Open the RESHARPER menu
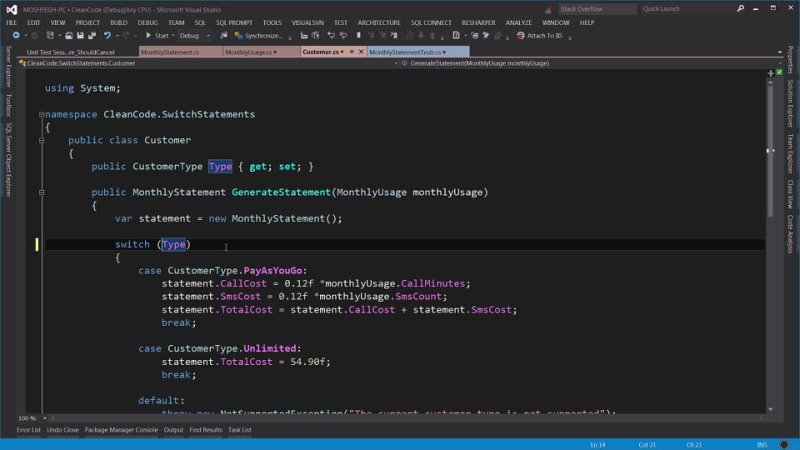Viewport: 800px width, 450px height. click(478, 22)
